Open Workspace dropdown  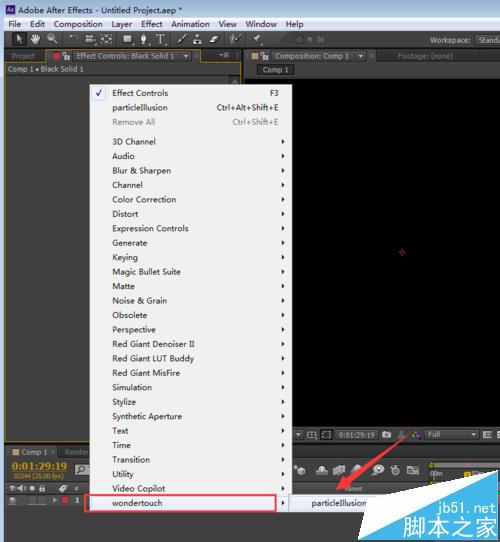(488, 40)
